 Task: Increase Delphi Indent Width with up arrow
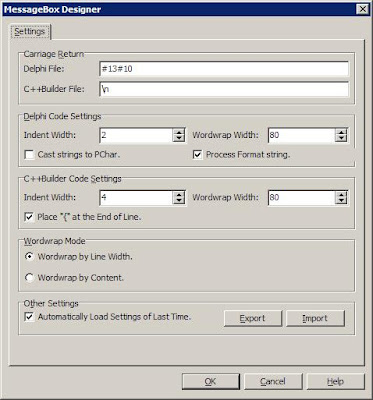pyautogui.click(x=179, y=132)
